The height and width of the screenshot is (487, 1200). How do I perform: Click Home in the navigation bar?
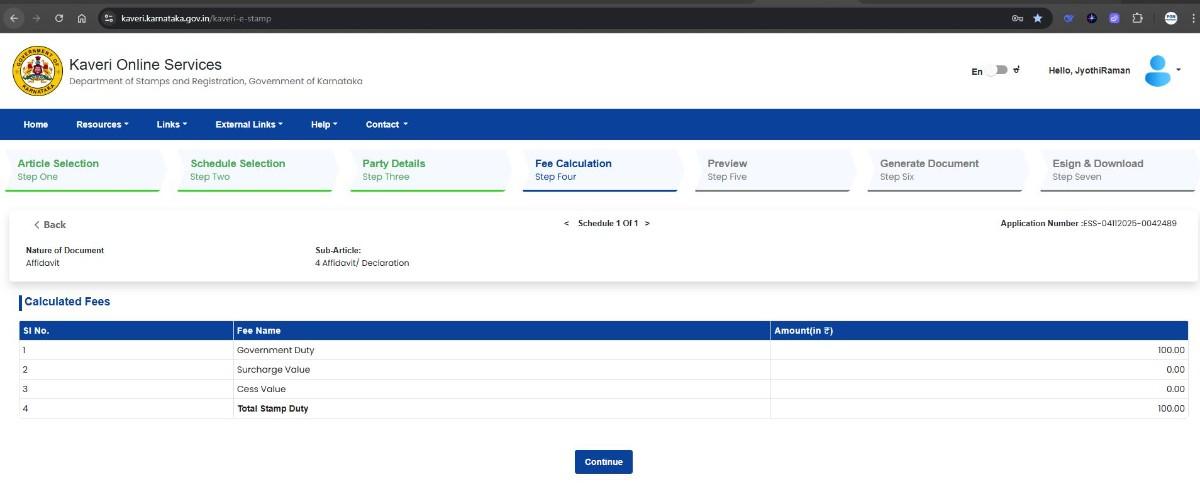click(36, 125)
